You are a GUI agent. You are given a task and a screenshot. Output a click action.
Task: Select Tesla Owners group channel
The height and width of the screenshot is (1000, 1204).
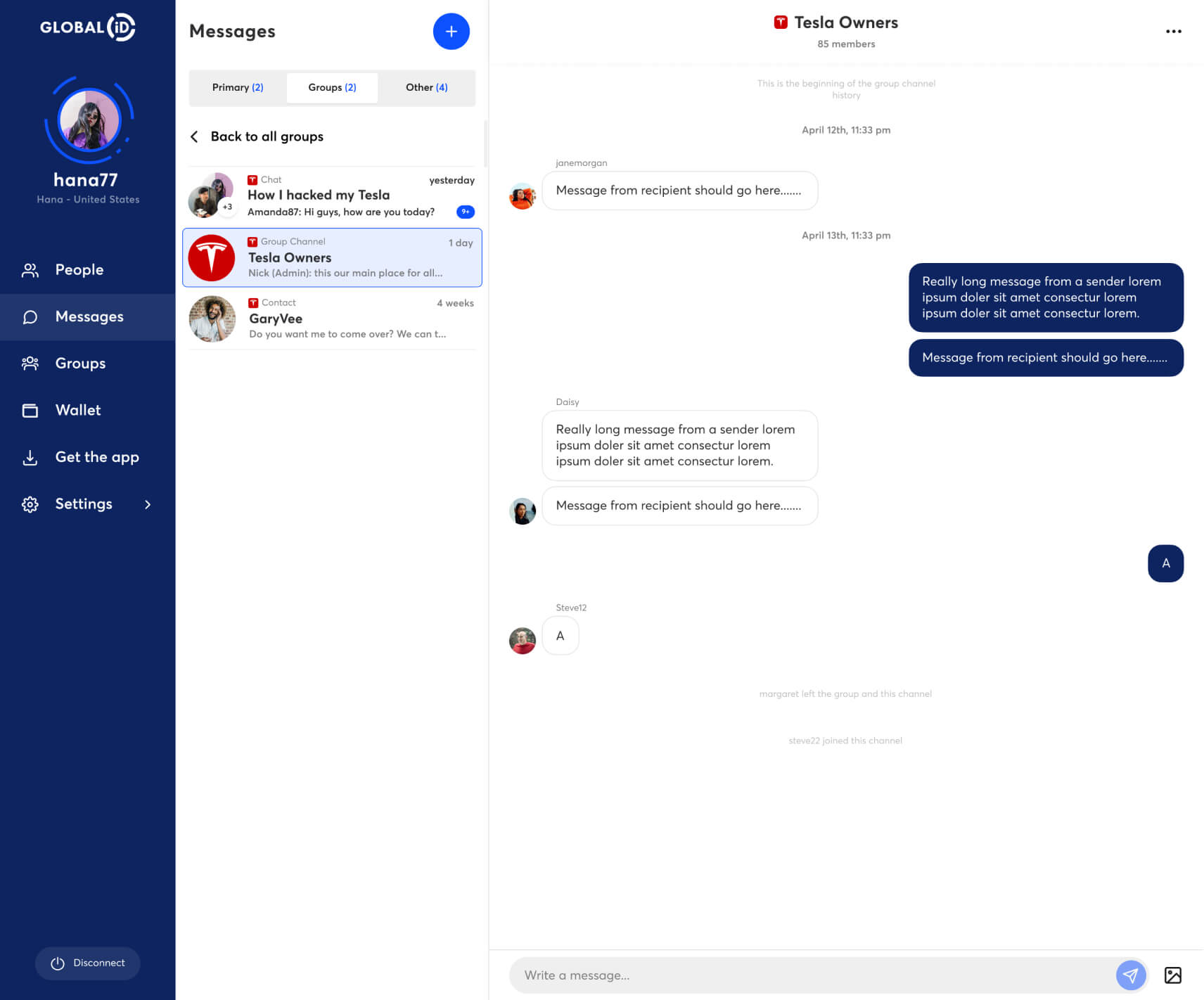coord(332,257)
